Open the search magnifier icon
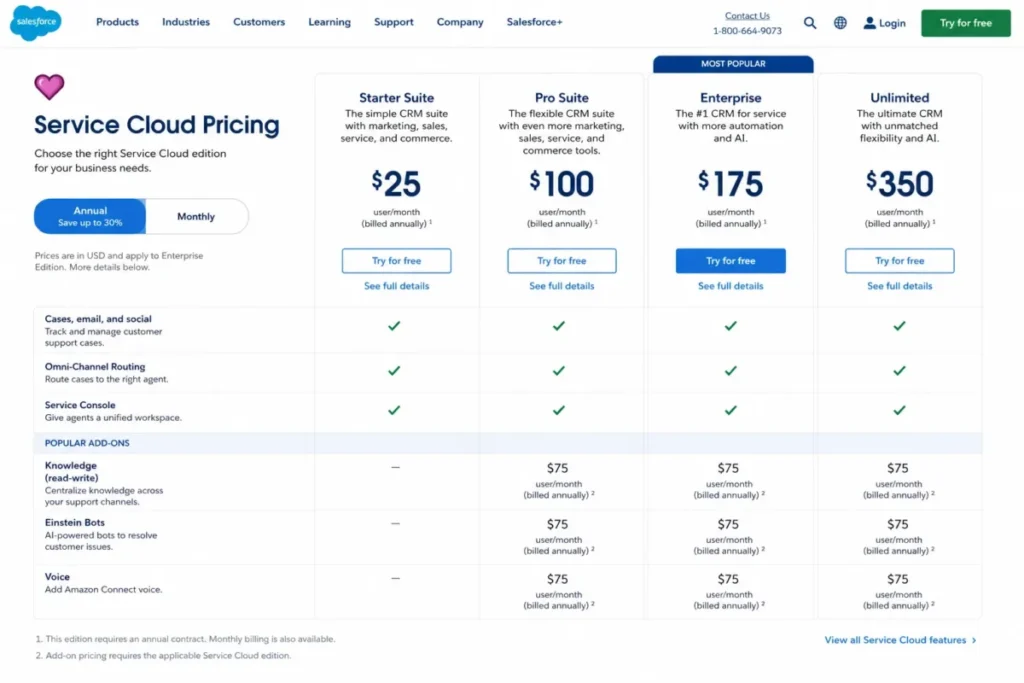This screenshot has height=683, width=1024. pos(810,23)
